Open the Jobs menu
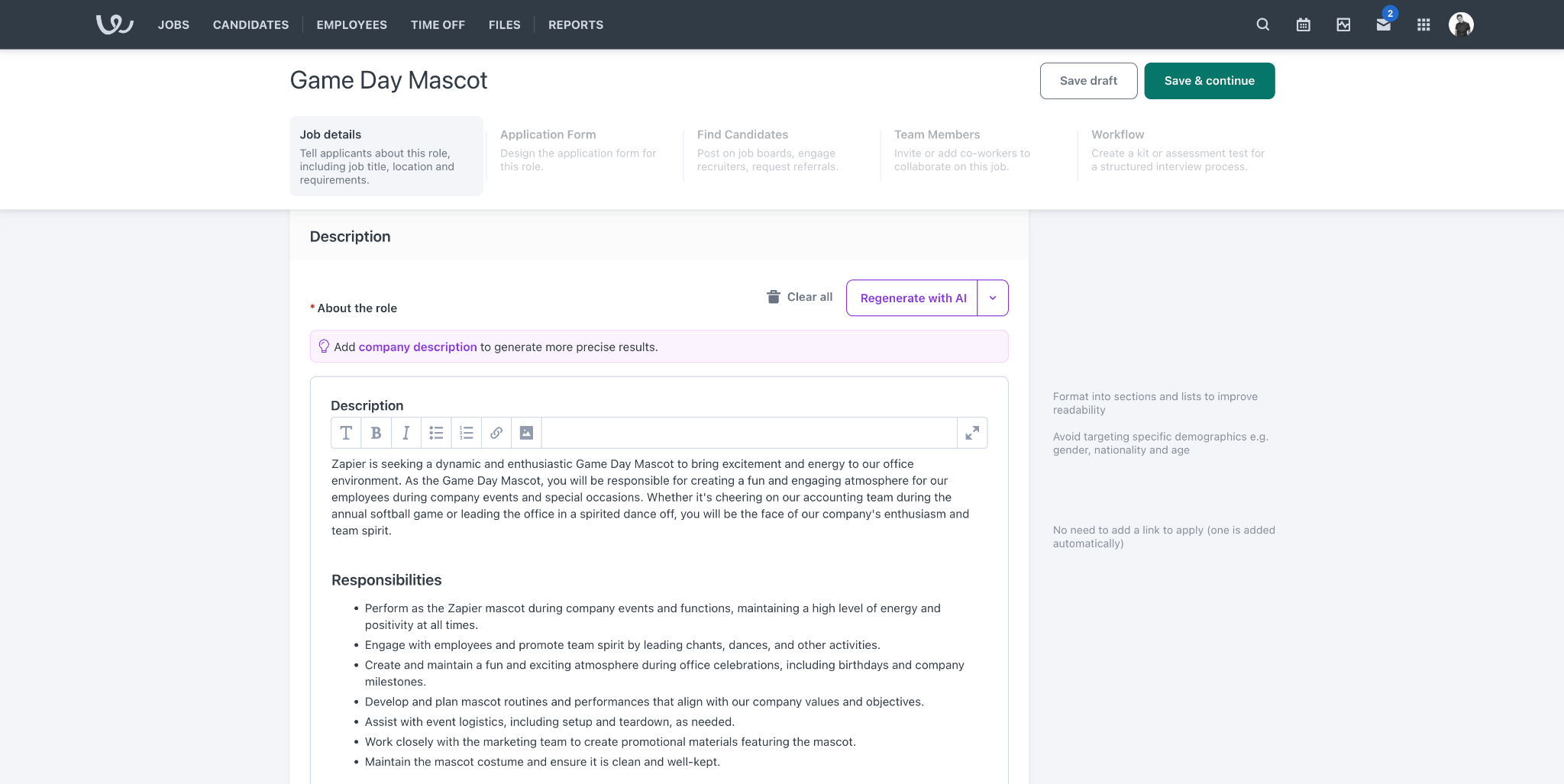The width and height of the screenshot is (1564, 784). [173, 24]
